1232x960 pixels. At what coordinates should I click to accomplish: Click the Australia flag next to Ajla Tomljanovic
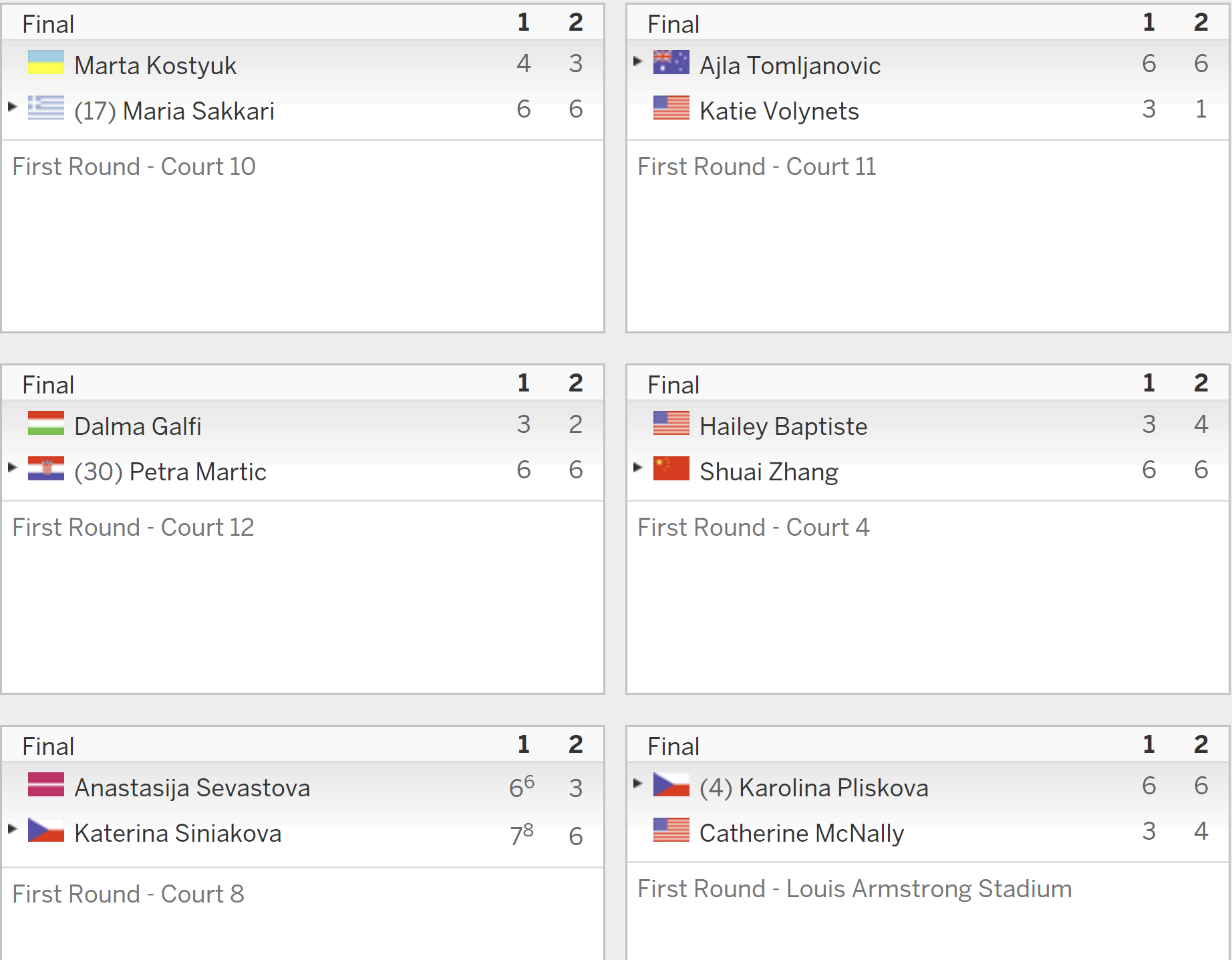[x=671, y=63]
